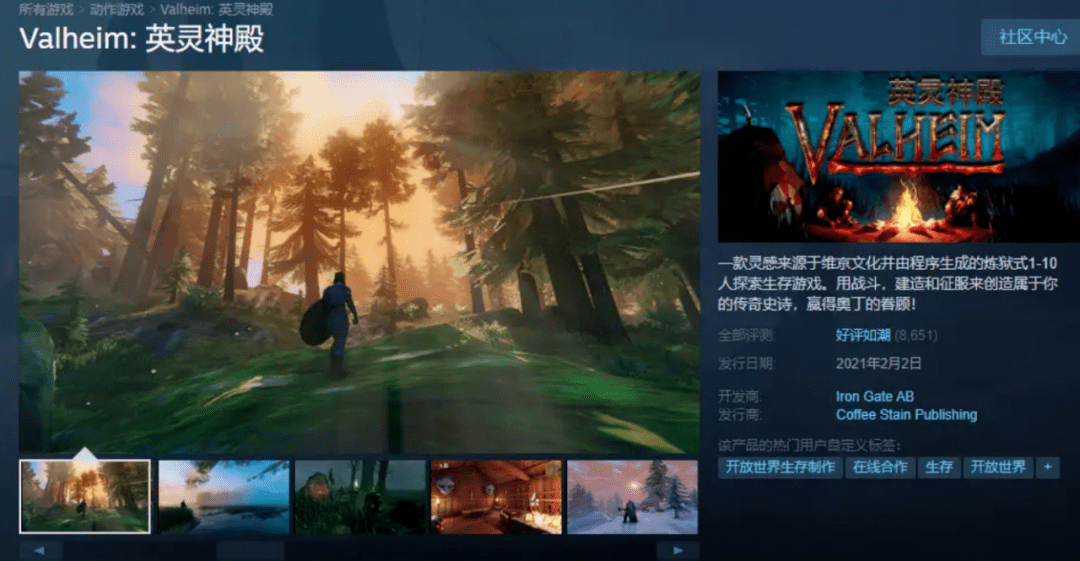
Task: Select the lake shore screenshot thumbnail
Action: pyautogui.click(x=224, y=496)
